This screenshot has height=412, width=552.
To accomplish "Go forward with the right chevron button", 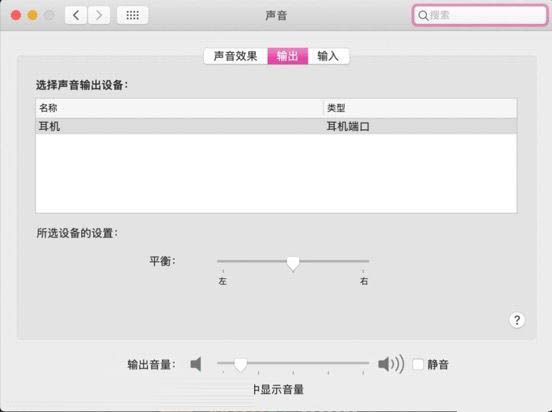I will [99, 15].
